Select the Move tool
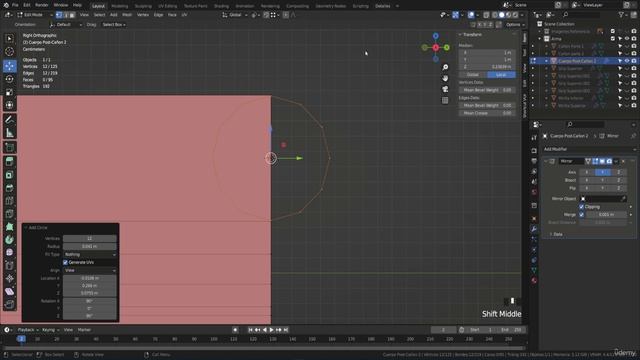 (x=9, y=66)
